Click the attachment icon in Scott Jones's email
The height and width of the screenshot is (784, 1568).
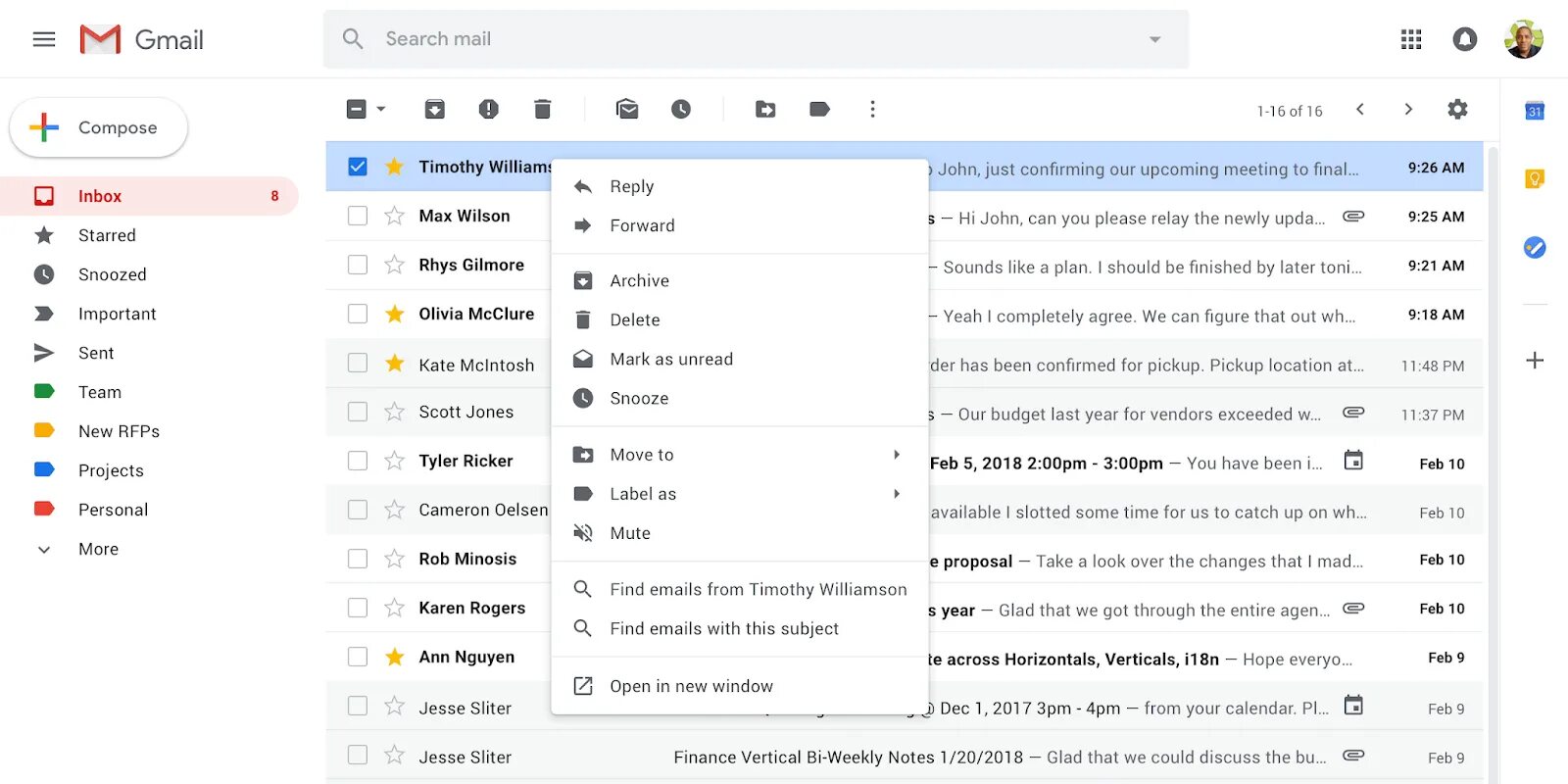point(1353,412)
